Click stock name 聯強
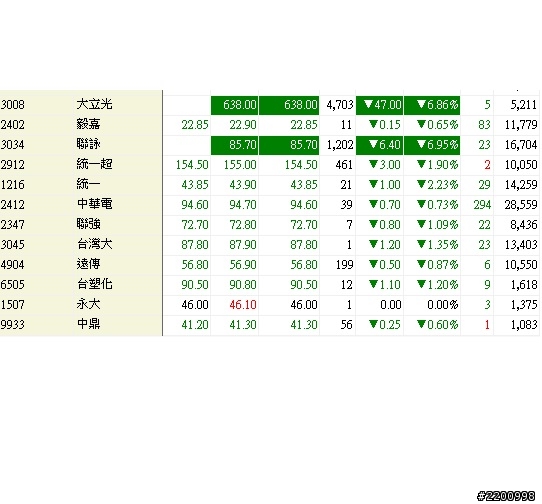Screen dimensions: 542x504 88,224
